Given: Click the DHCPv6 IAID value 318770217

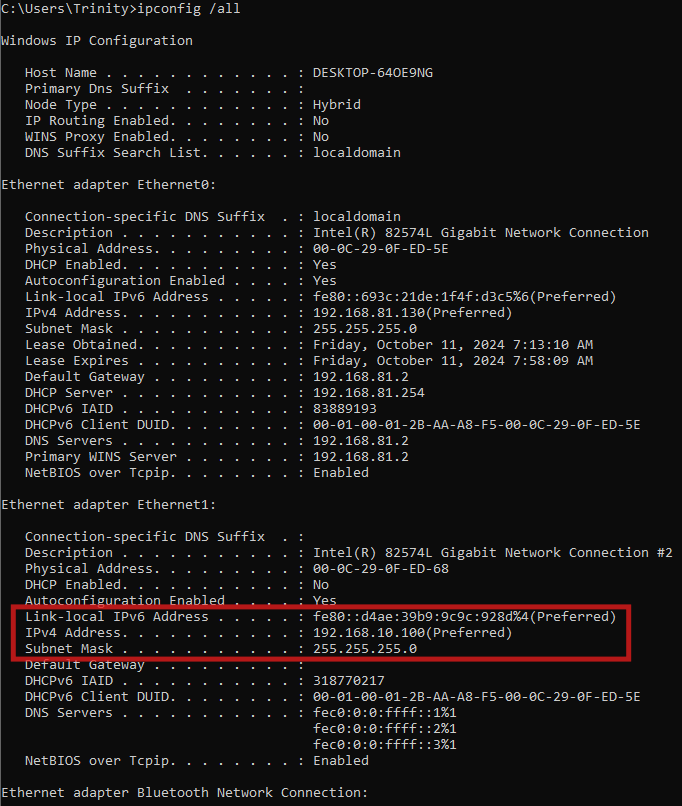Looking at the screenshot, I should coord(349,681).
